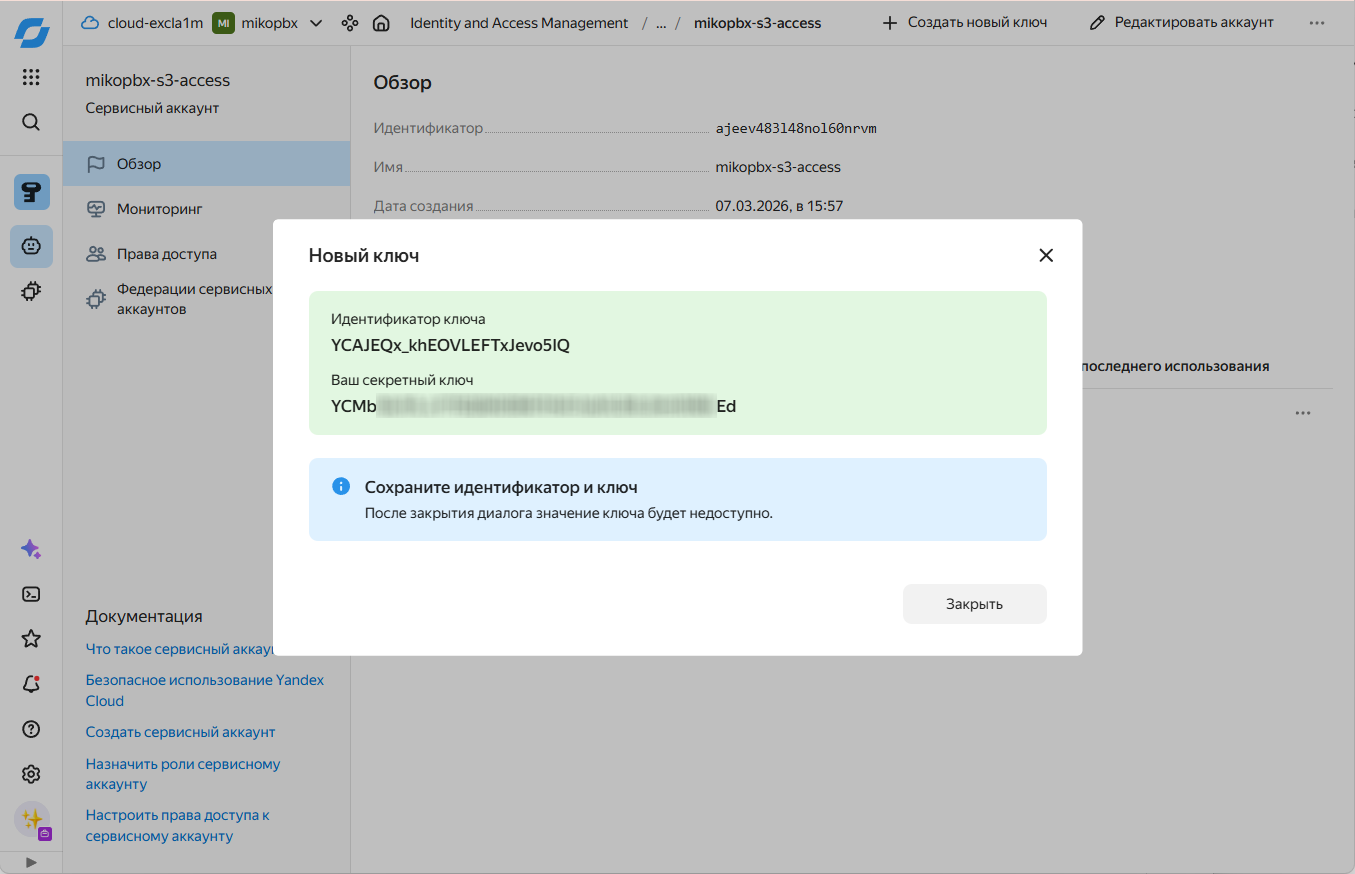Open the top-right more actions menu
The image size is (1355, 874).
pos(1316,23)
